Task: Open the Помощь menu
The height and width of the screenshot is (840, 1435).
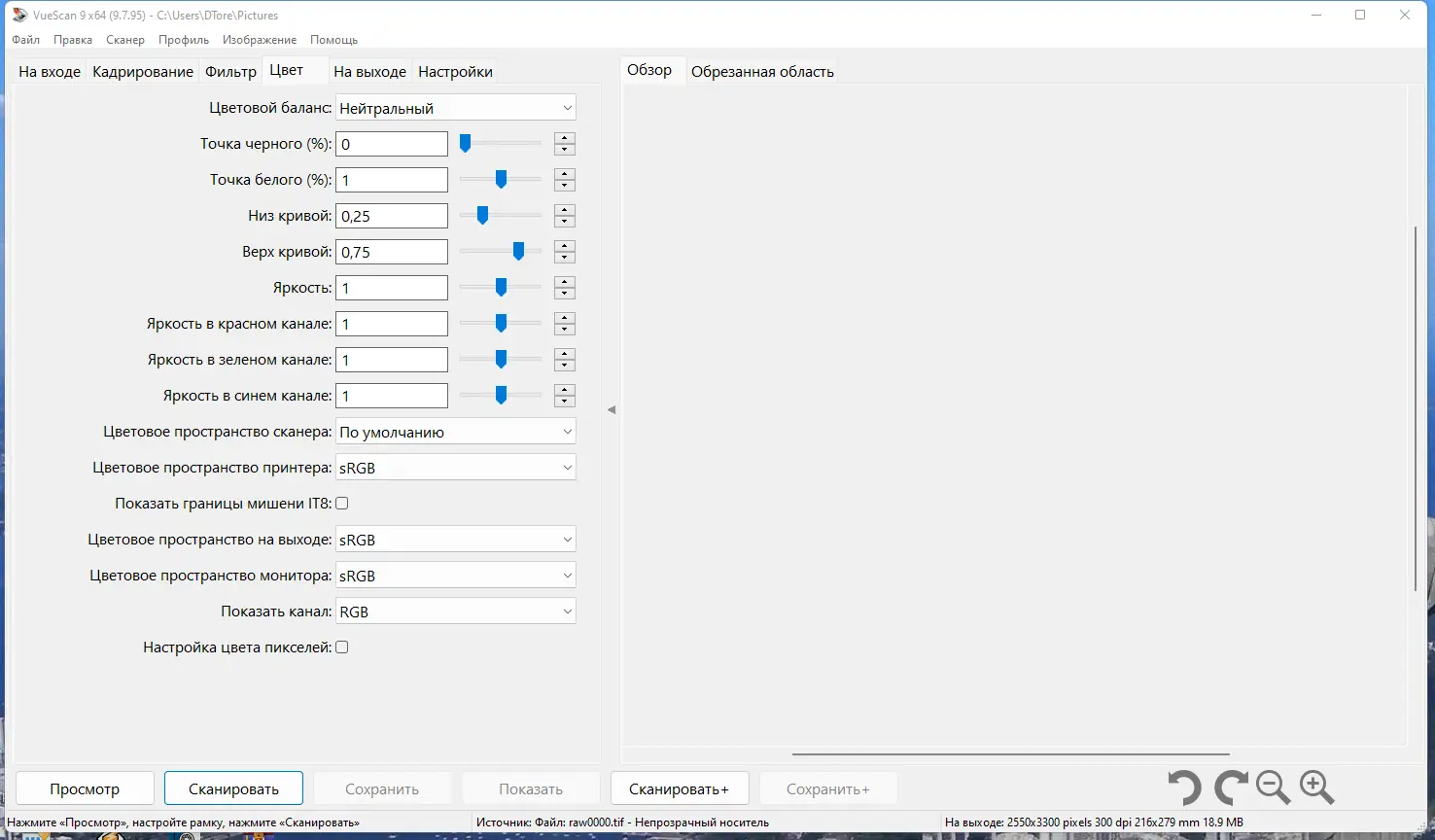Action: pyautogui.click(x=334, y=40)
